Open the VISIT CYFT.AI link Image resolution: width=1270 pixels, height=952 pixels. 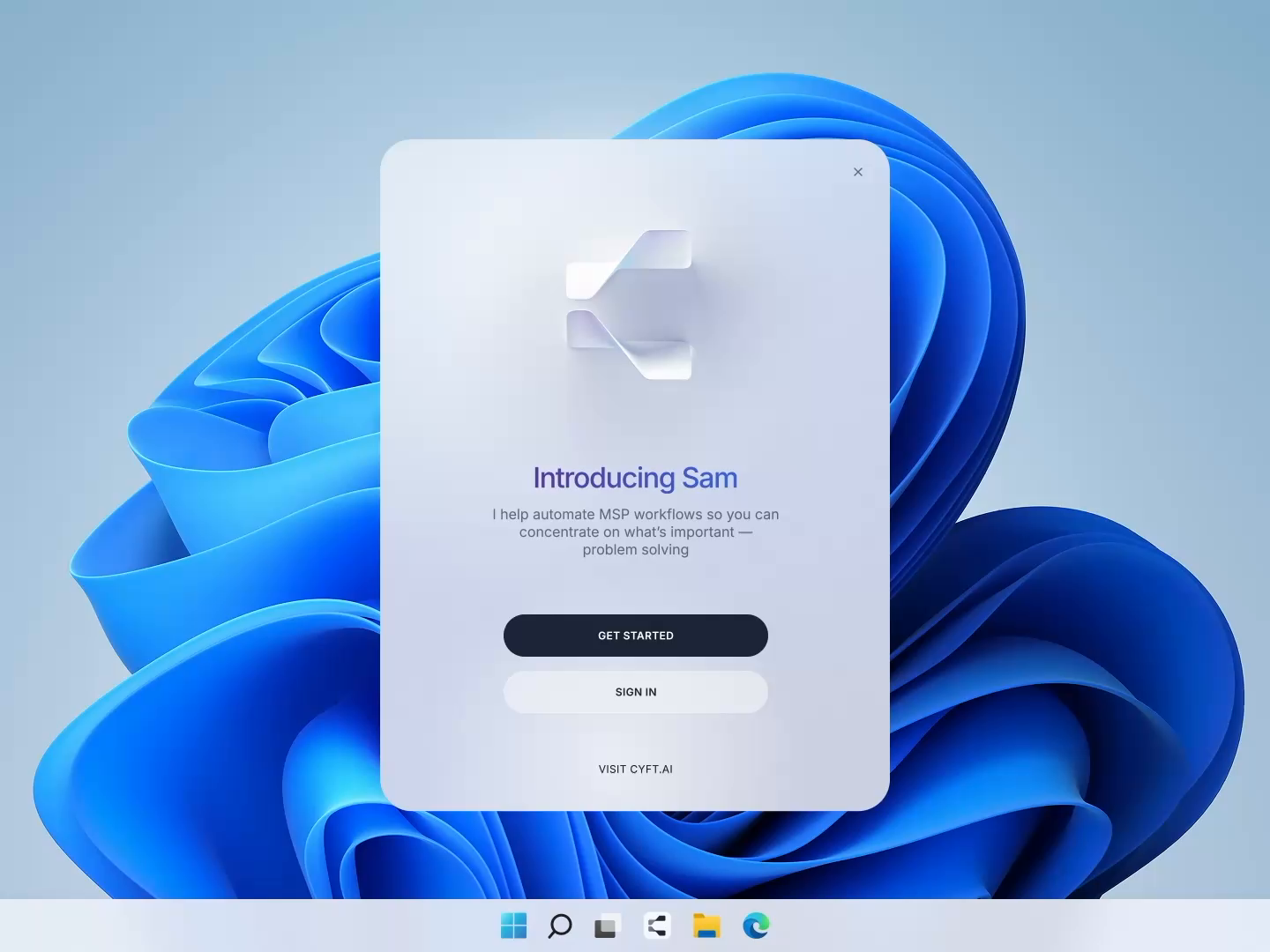click(x=635, y=769)
